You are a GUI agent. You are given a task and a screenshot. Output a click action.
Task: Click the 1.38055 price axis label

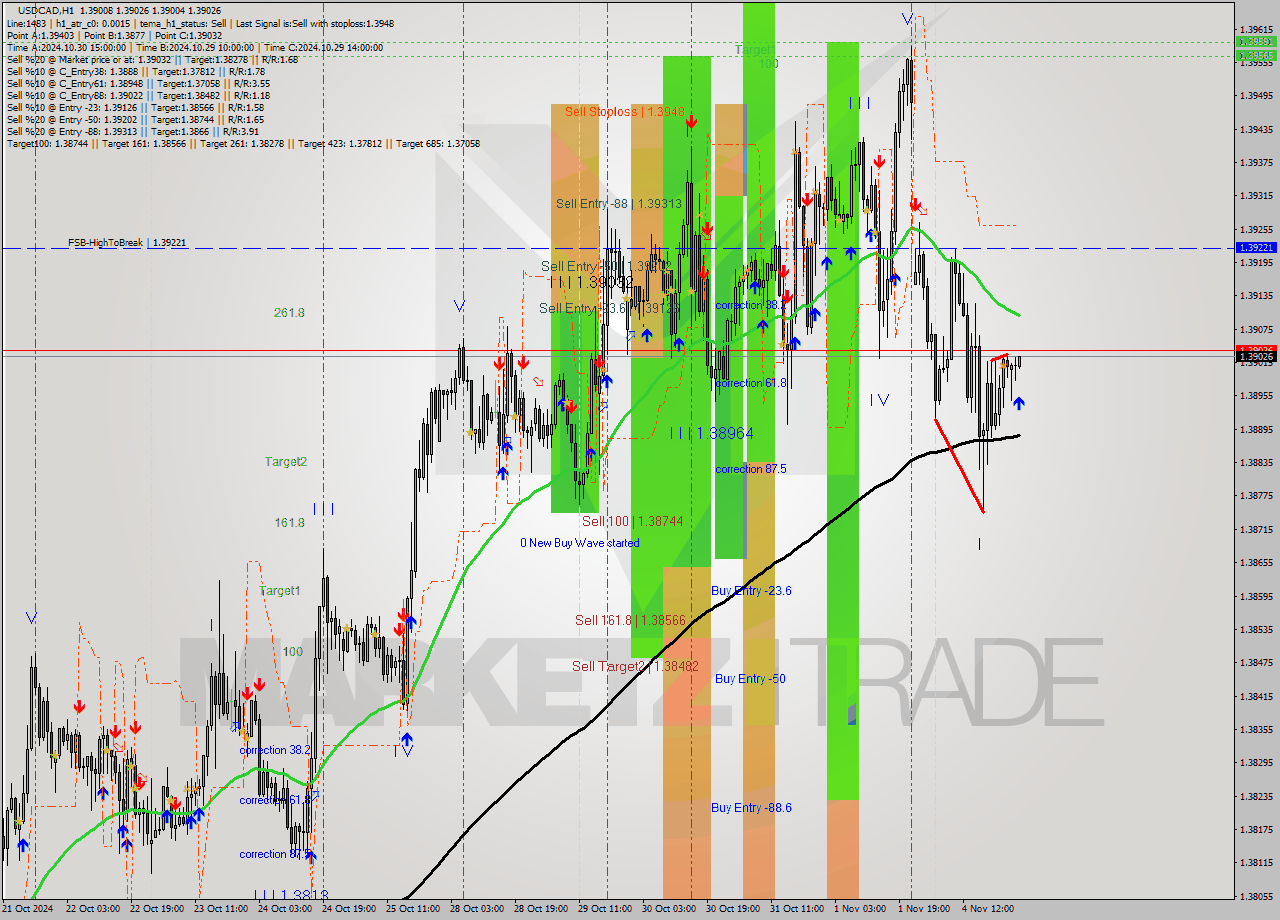pos(1256,896)
